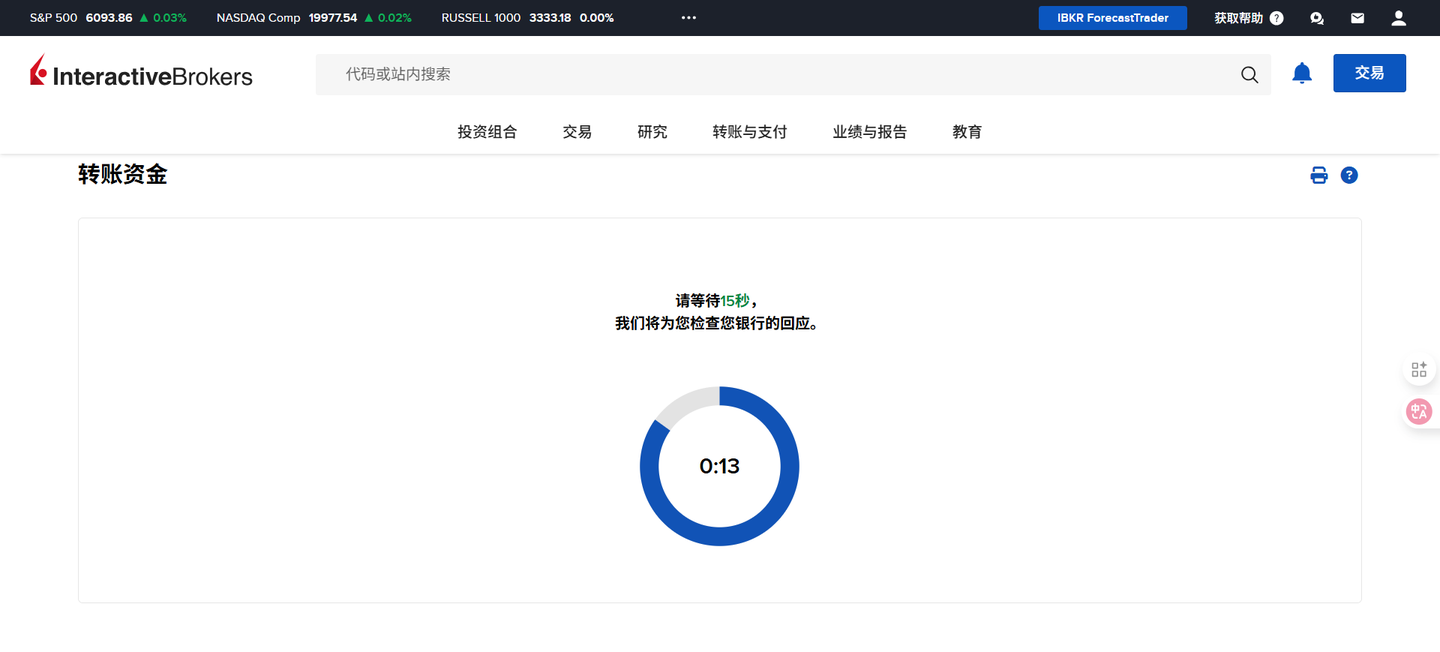Expand the ticker bar ellipsis menu
Image resolution: width=1440 pixels, height=652 pixels.
click(688, 17)
